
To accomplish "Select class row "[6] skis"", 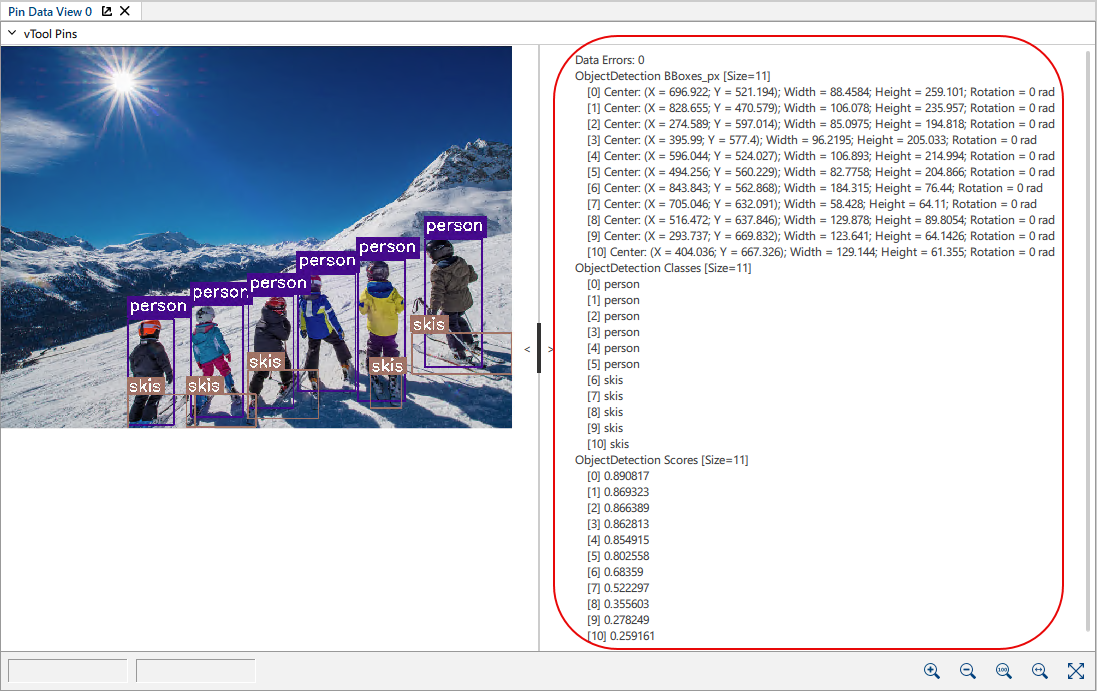I will (x=604, y=380).
